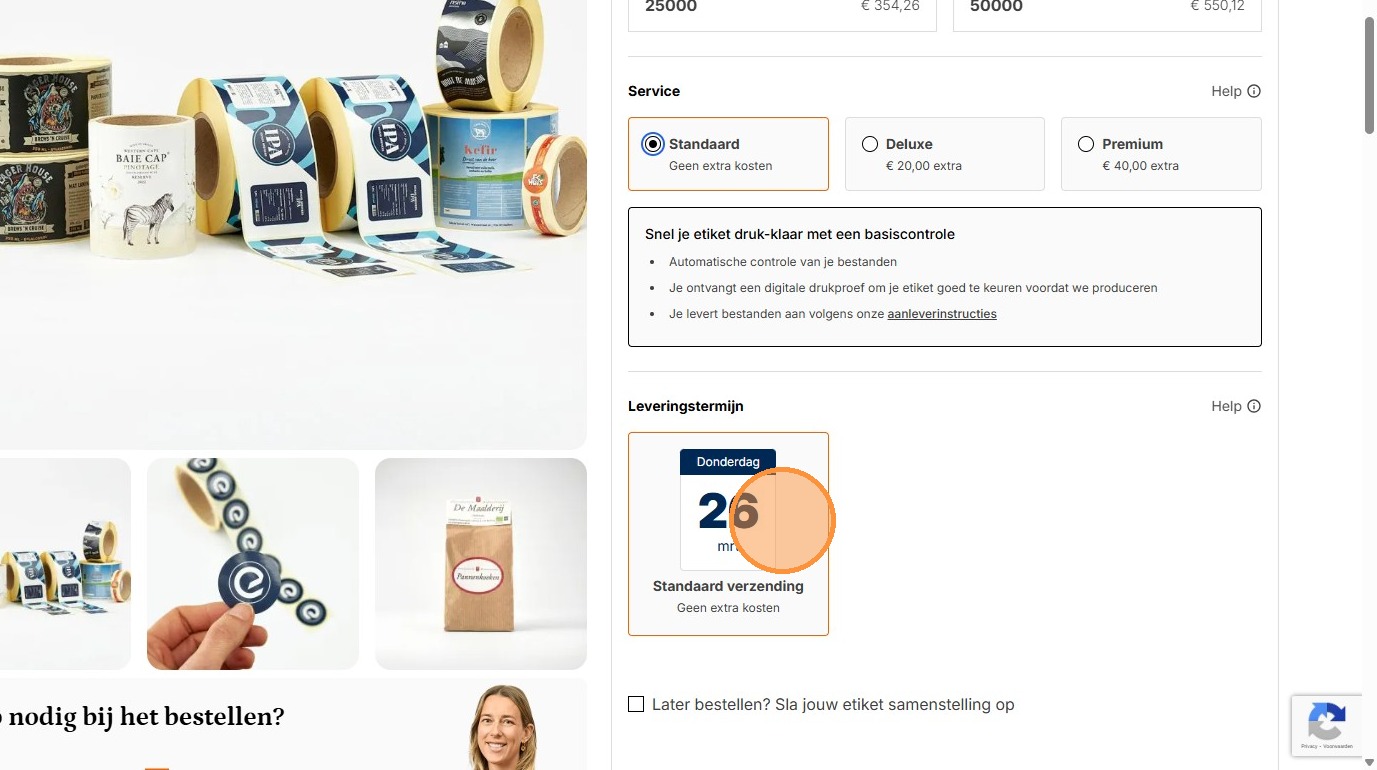The width and height of the screenshot is (1377, 770).
Task: Open the main label rolls product photo
Action: pyautogui.click(x=293, y=224)
